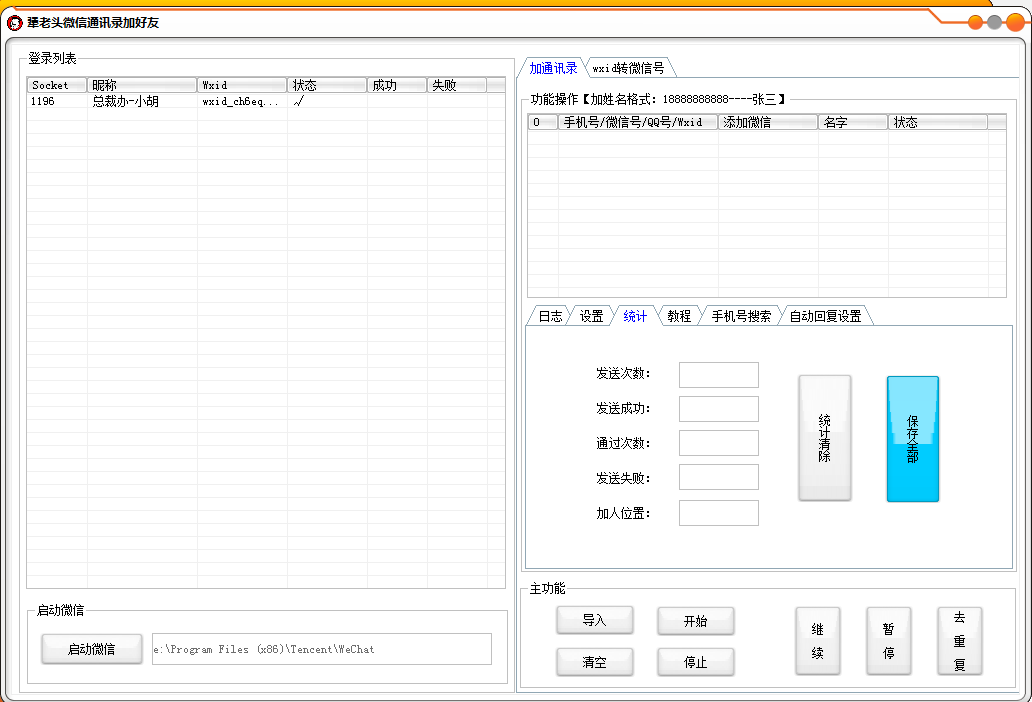Viewport: 1032px width, 702px height.
Task: Click the WeChat install path input field
Action: (x=322, y=649)
